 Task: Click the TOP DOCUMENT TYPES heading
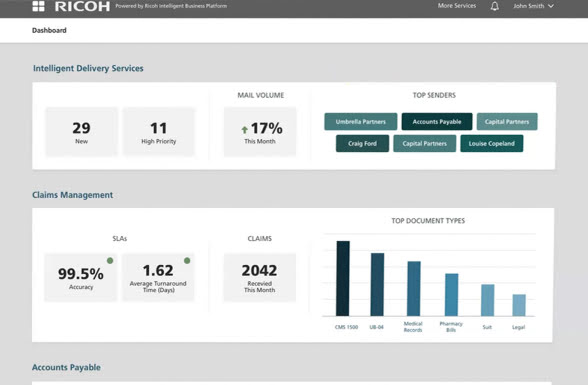[428, 221]
